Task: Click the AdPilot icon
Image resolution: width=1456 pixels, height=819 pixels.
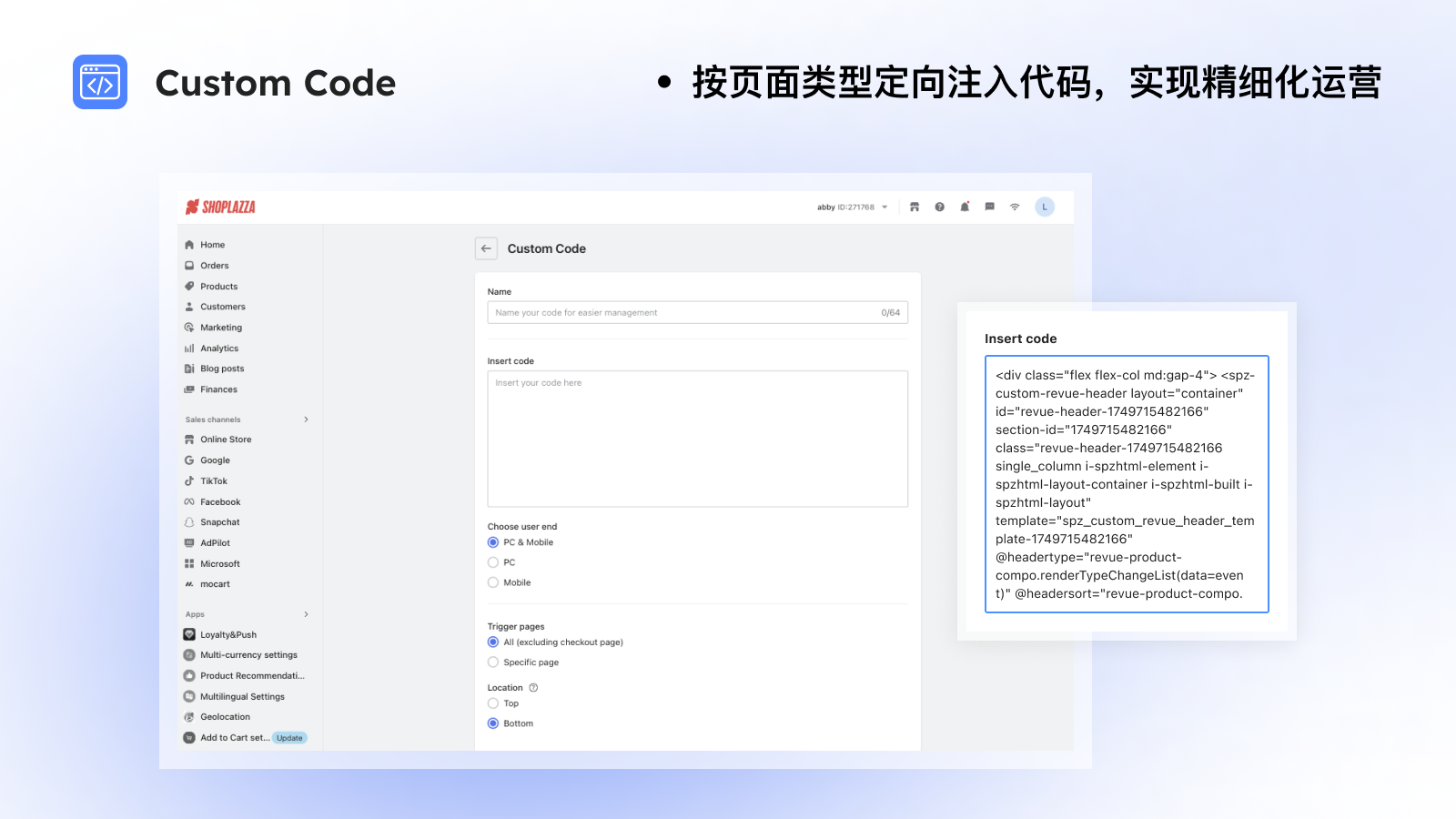Action: coord(189,543)
